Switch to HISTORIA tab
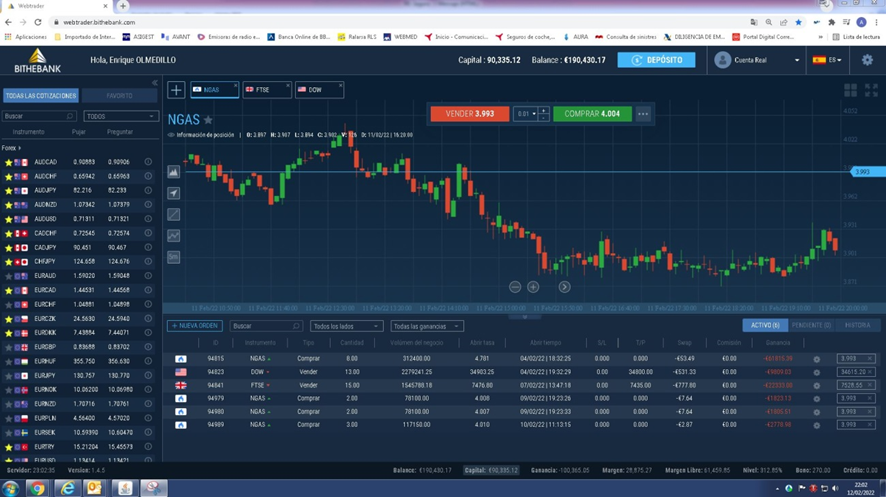 tap(857, 325)
